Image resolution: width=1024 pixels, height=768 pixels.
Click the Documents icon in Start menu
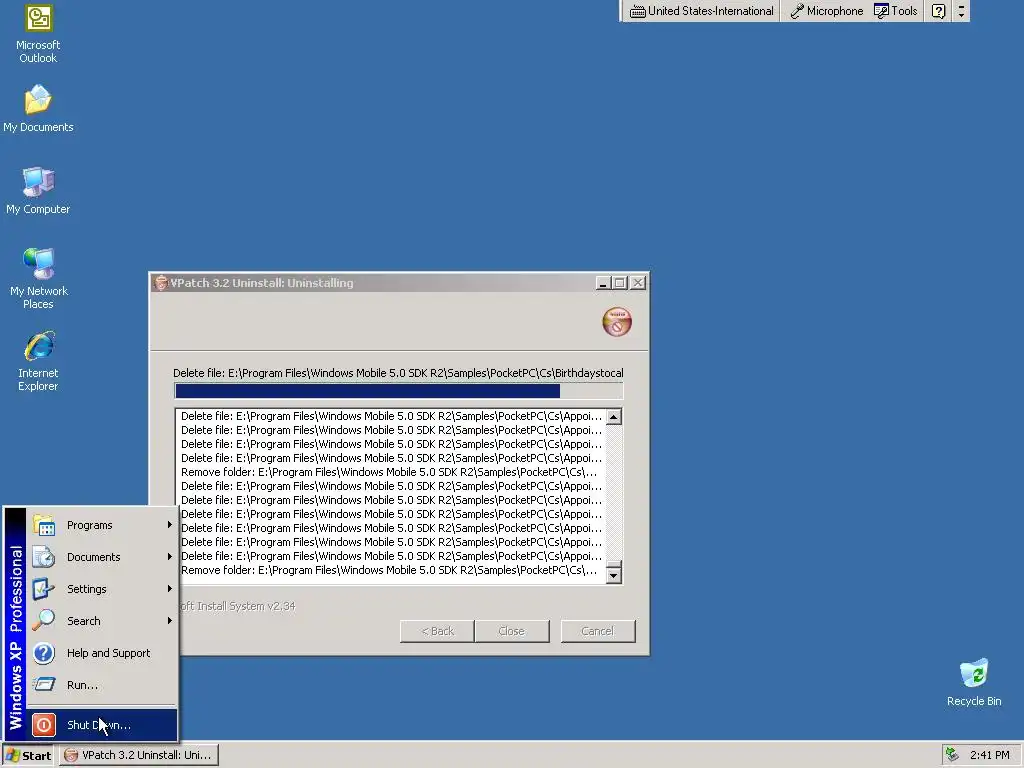pyautogui.click(x=44, y=557)
